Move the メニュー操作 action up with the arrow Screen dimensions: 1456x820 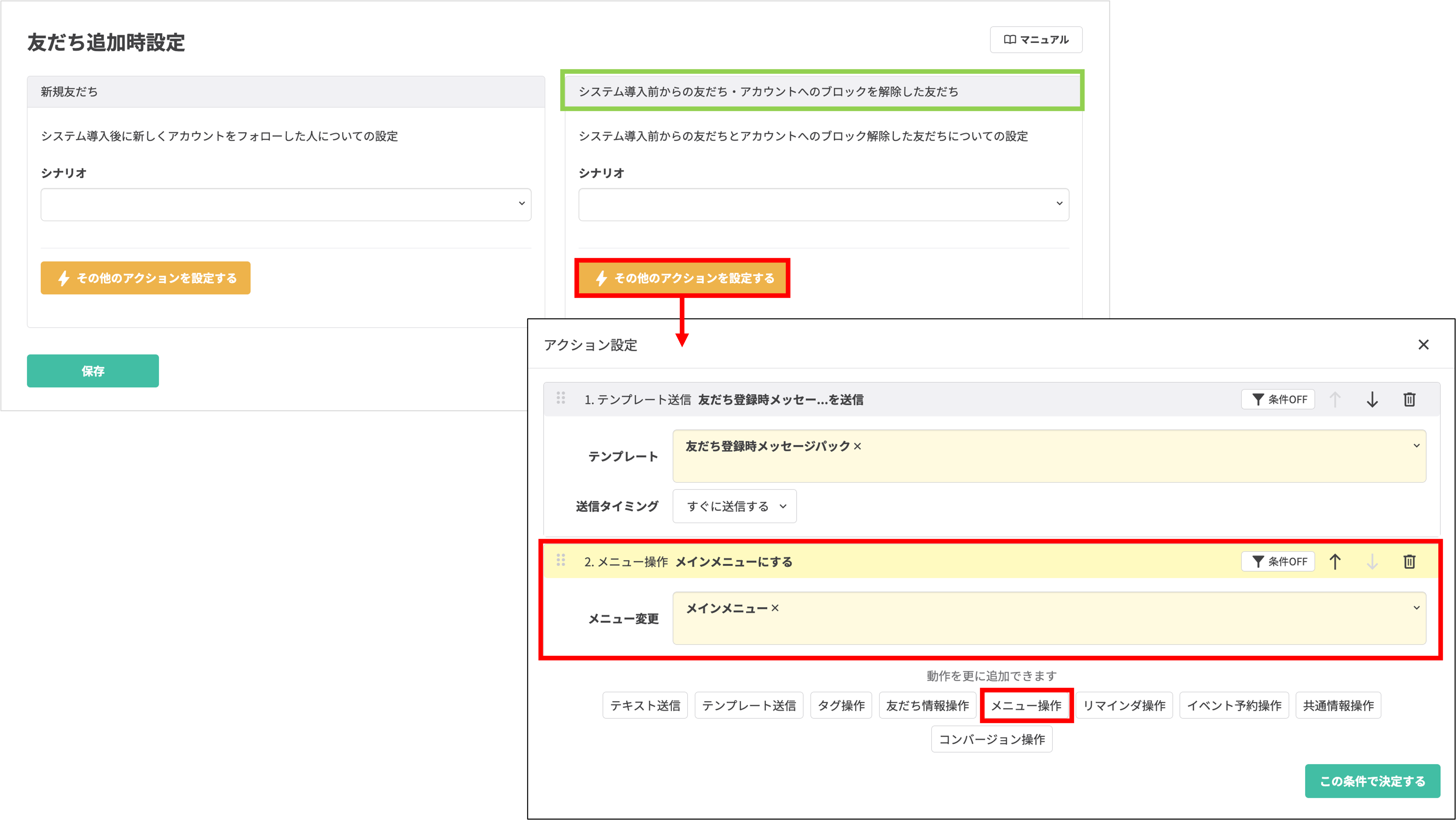tap(1335, 561)
